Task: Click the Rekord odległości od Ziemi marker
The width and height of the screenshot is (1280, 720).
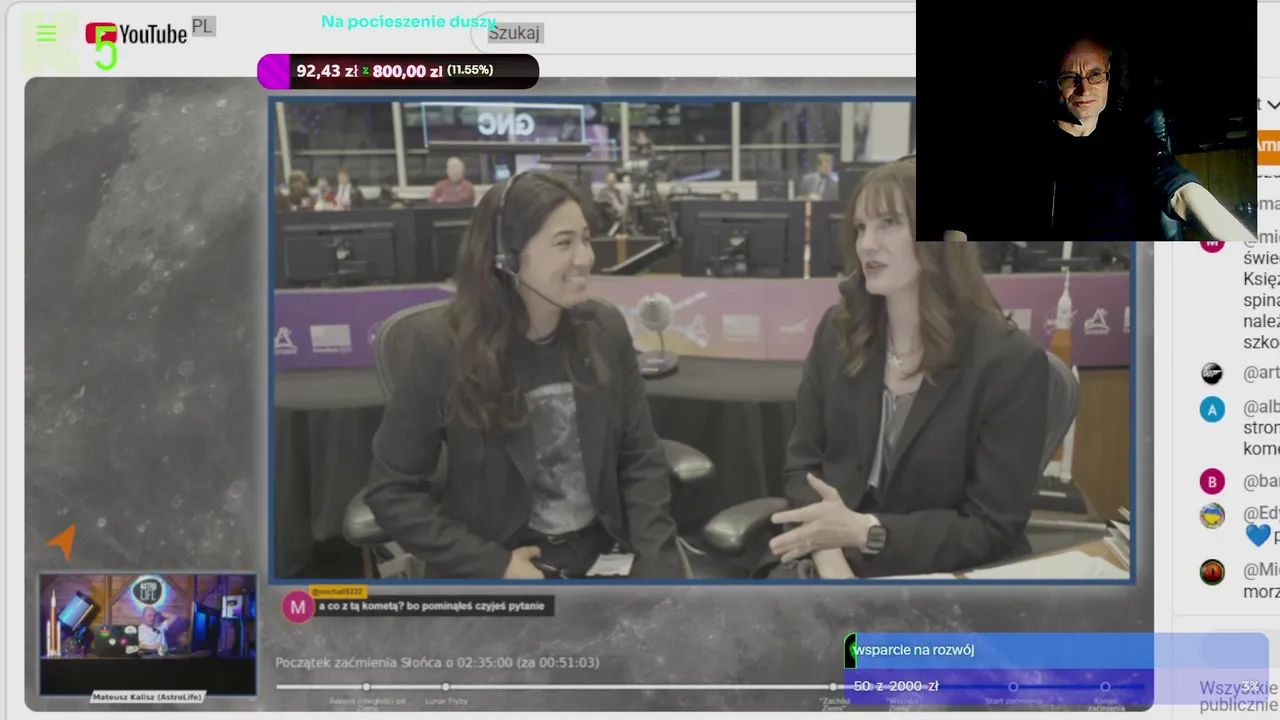Action: tap(367, 687)
